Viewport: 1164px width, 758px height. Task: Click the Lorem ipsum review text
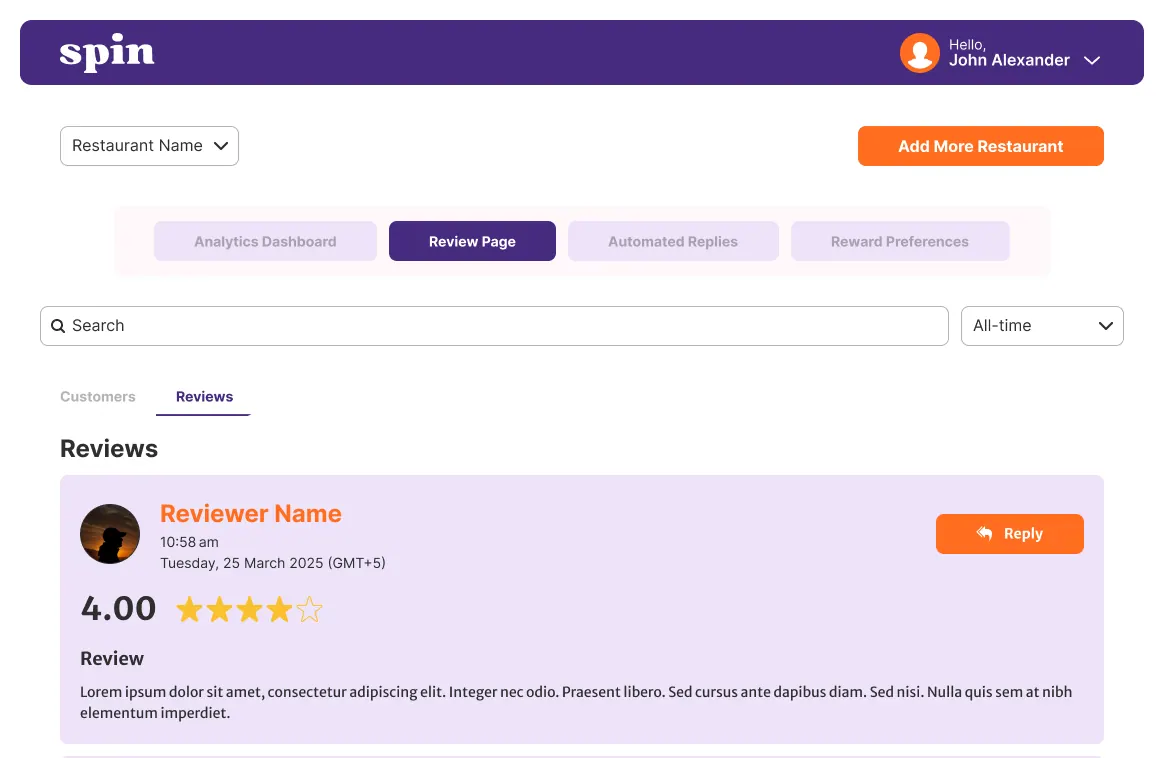(576, 702)
